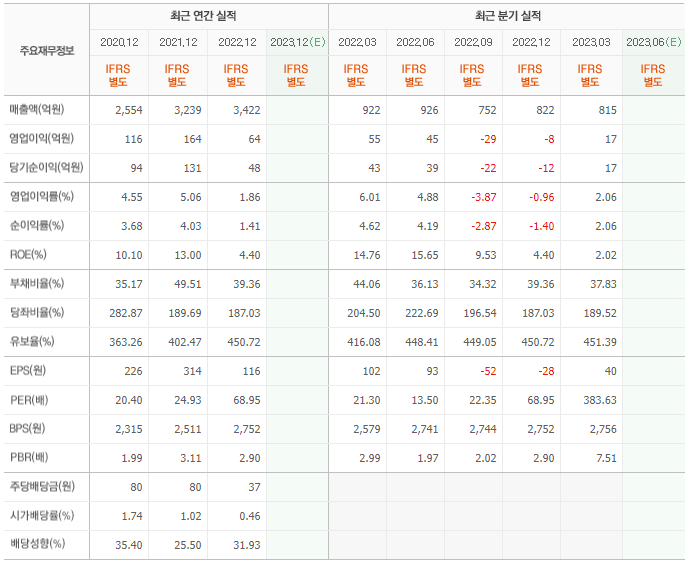
Task: Click the '당기순이익(억원)' row label
Action: (46, 168)
